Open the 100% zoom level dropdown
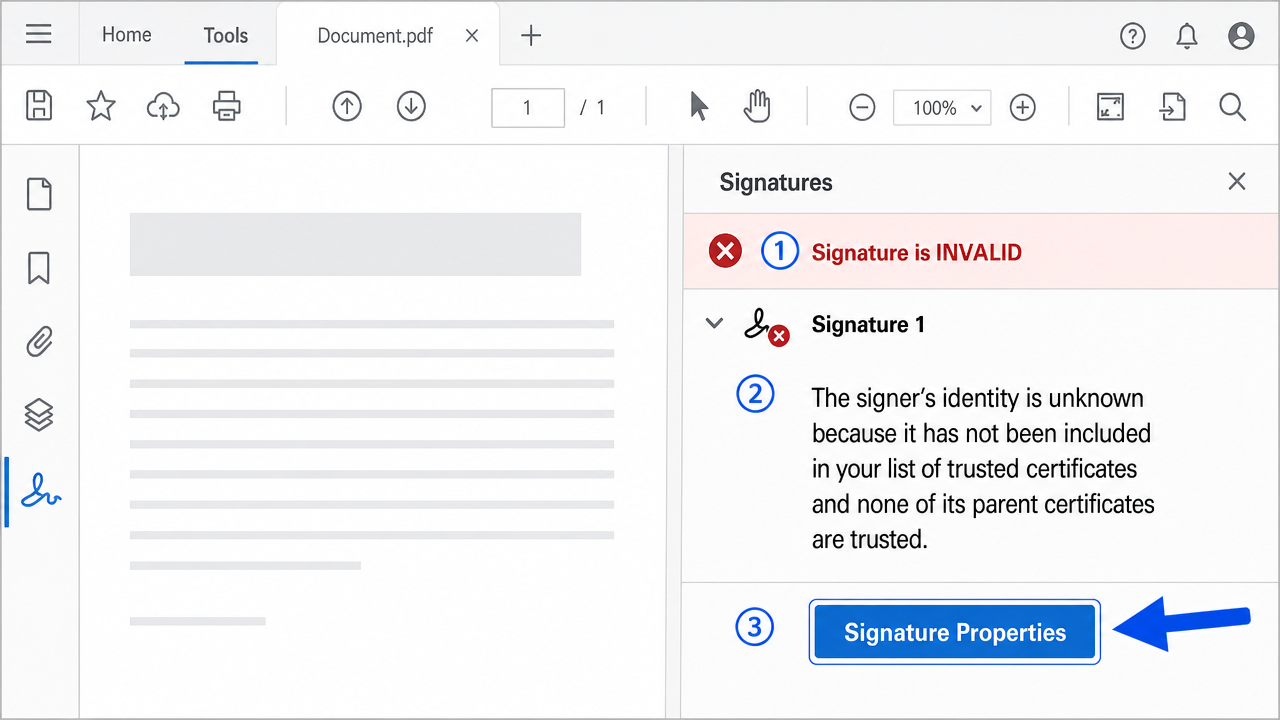 tap(942, 108)
